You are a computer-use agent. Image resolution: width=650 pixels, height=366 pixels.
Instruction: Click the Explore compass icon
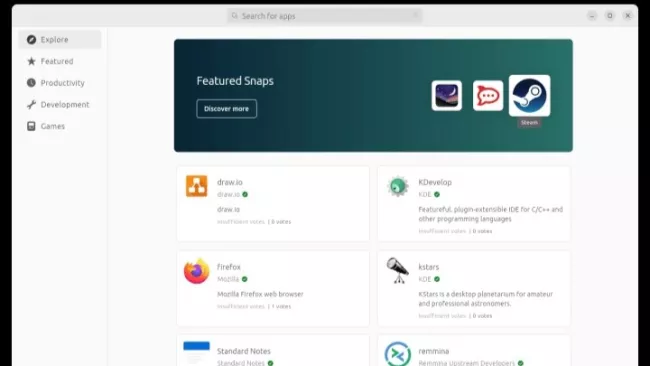(x=31, y=39)
